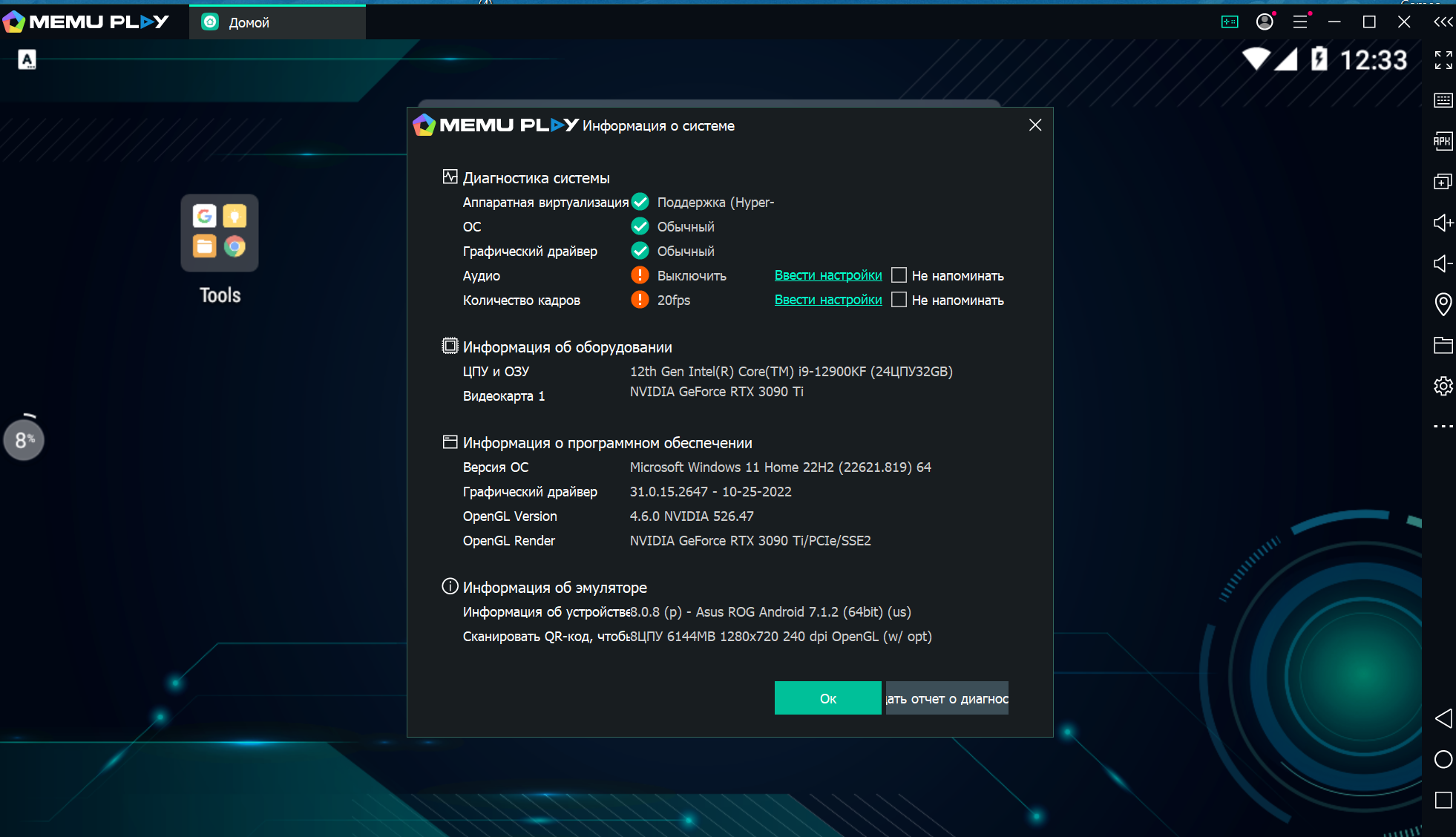This screenshot has width=1456, height=837.
Task: Open Ввести настройки link in Количество кадров row
Action: (828, 300)
